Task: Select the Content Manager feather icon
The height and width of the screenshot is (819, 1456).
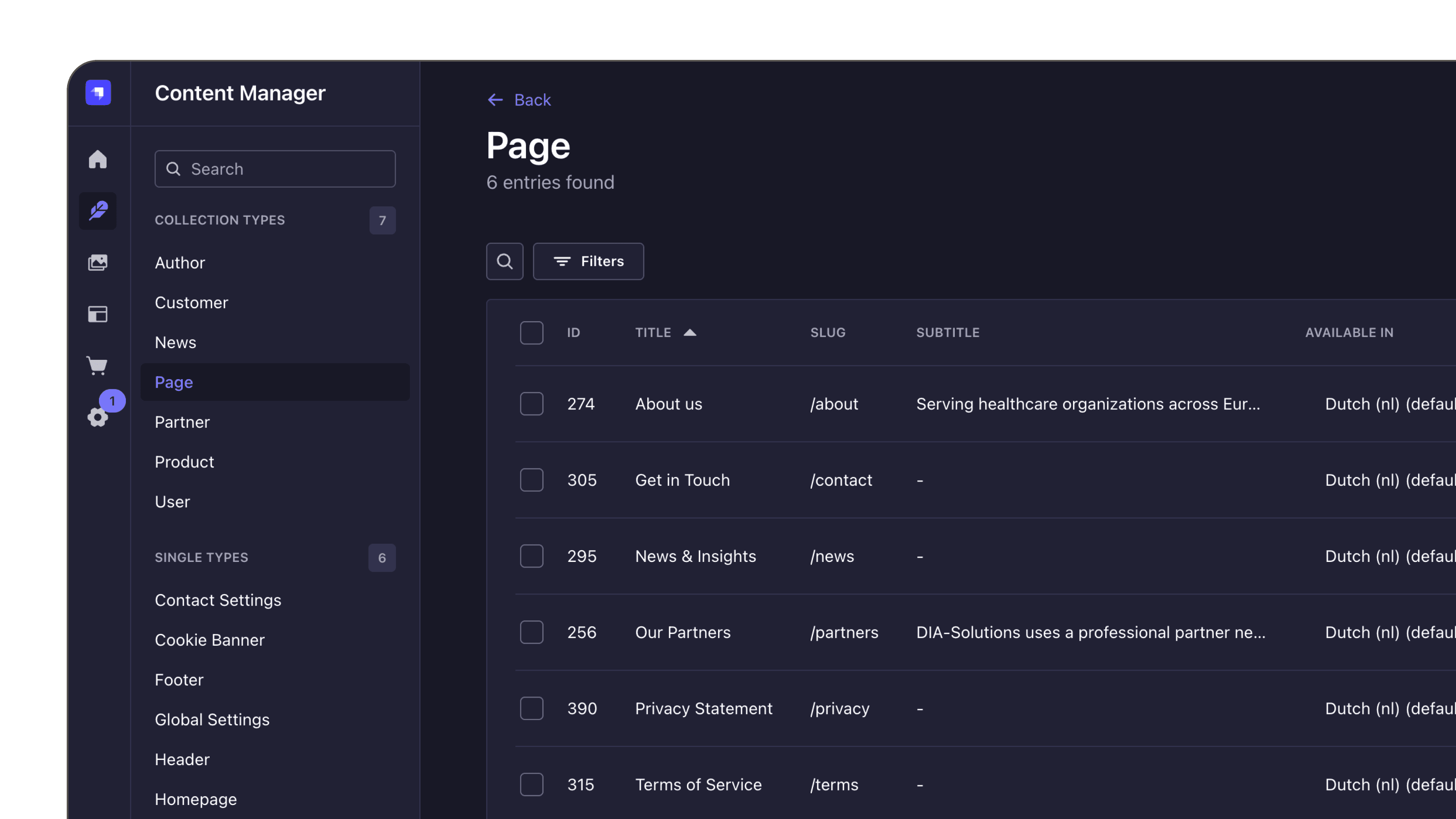Action: pos(97,211)
